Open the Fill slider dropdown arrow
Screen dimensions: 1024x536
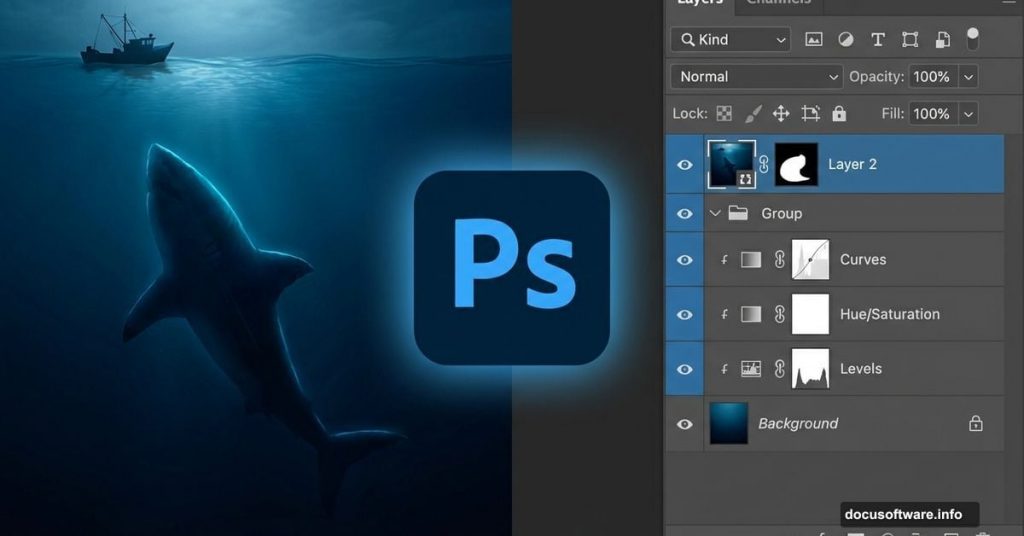(x=968, y=114)
